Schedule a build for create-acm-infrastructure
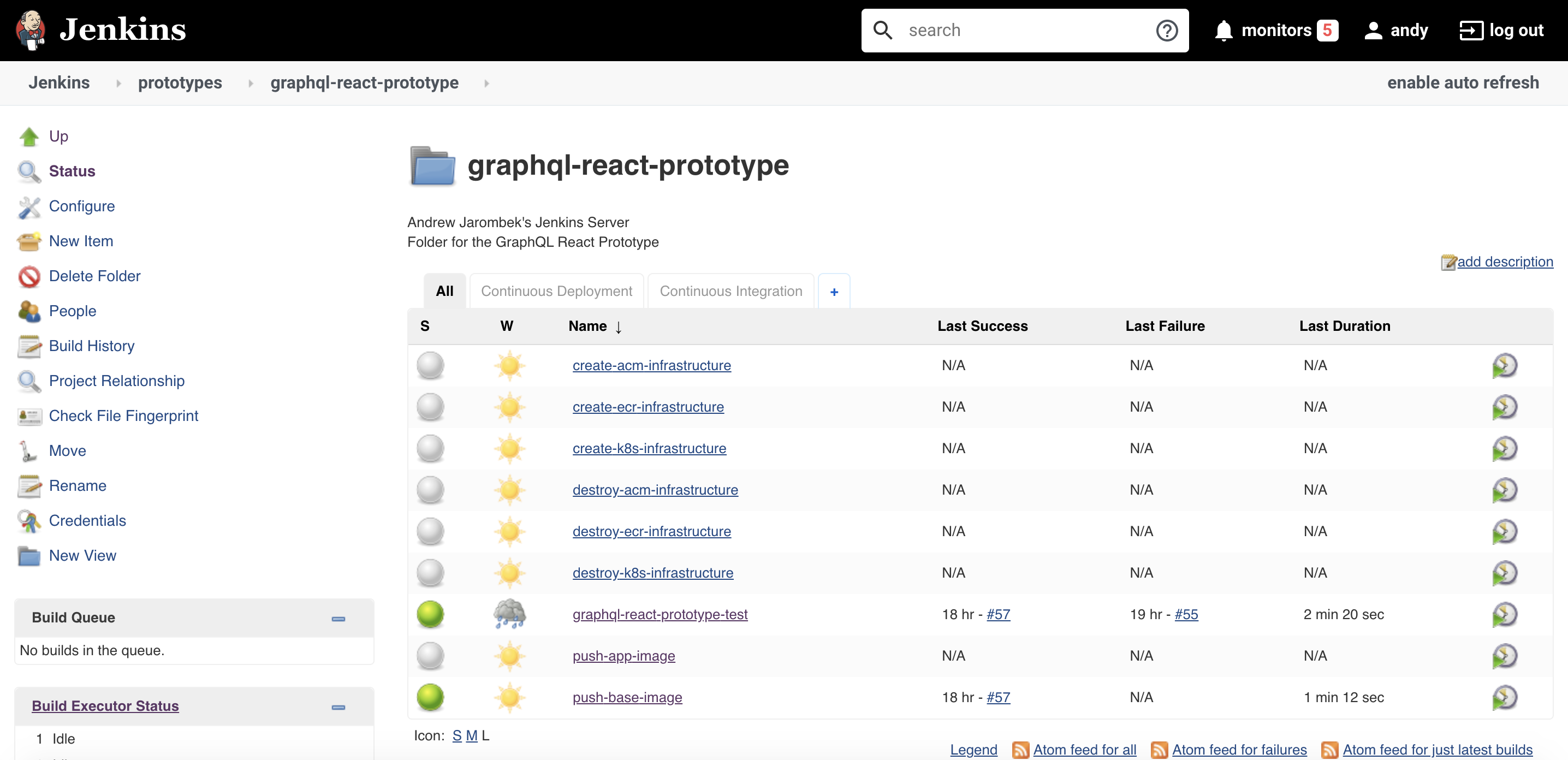The image size is (1568, 760). (x=1505, y=366)
